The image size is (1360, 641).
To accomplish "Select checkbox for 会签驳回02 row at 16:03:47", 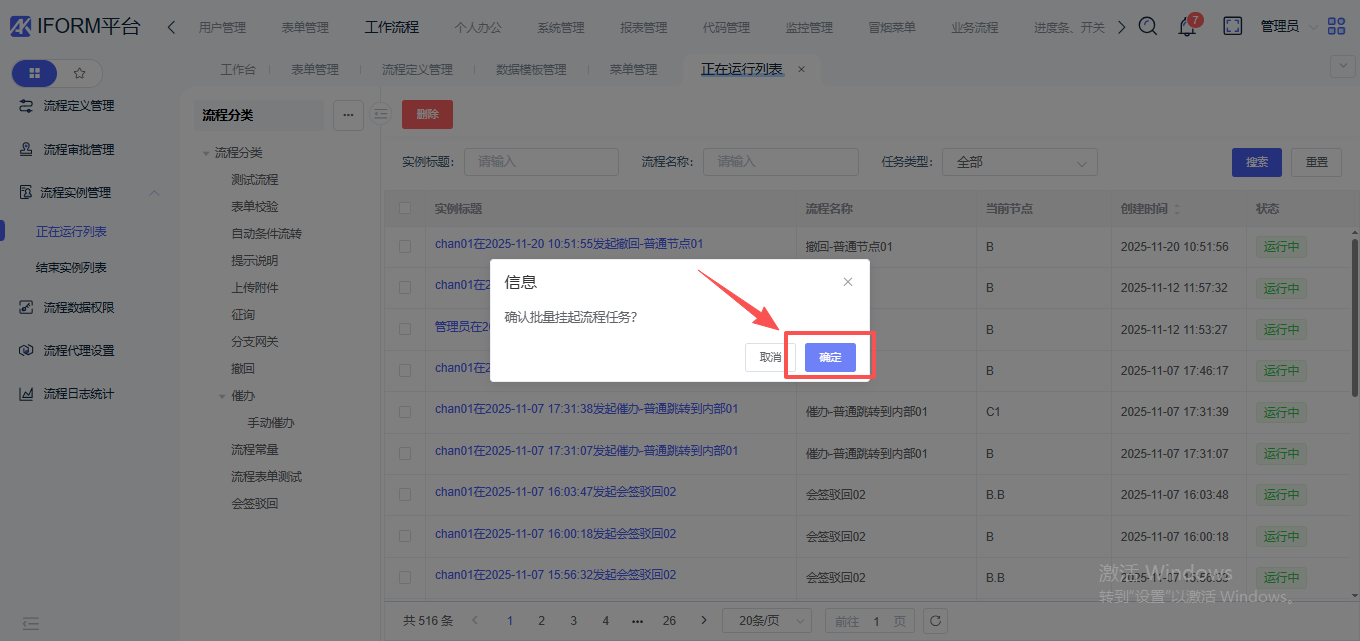I will (x=405, y=494).
